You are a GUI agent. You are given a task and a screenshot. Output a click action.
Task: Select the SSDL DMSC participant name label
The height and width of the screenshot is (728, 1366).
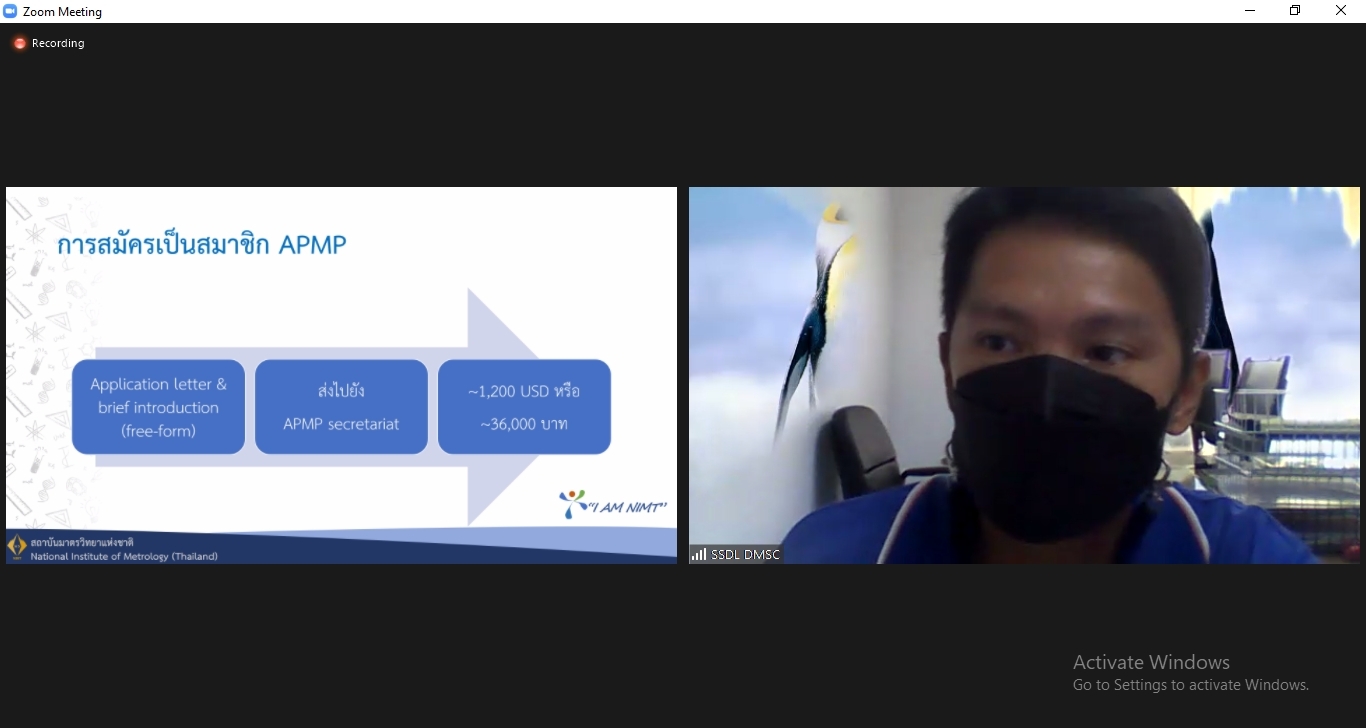point(745,554)
